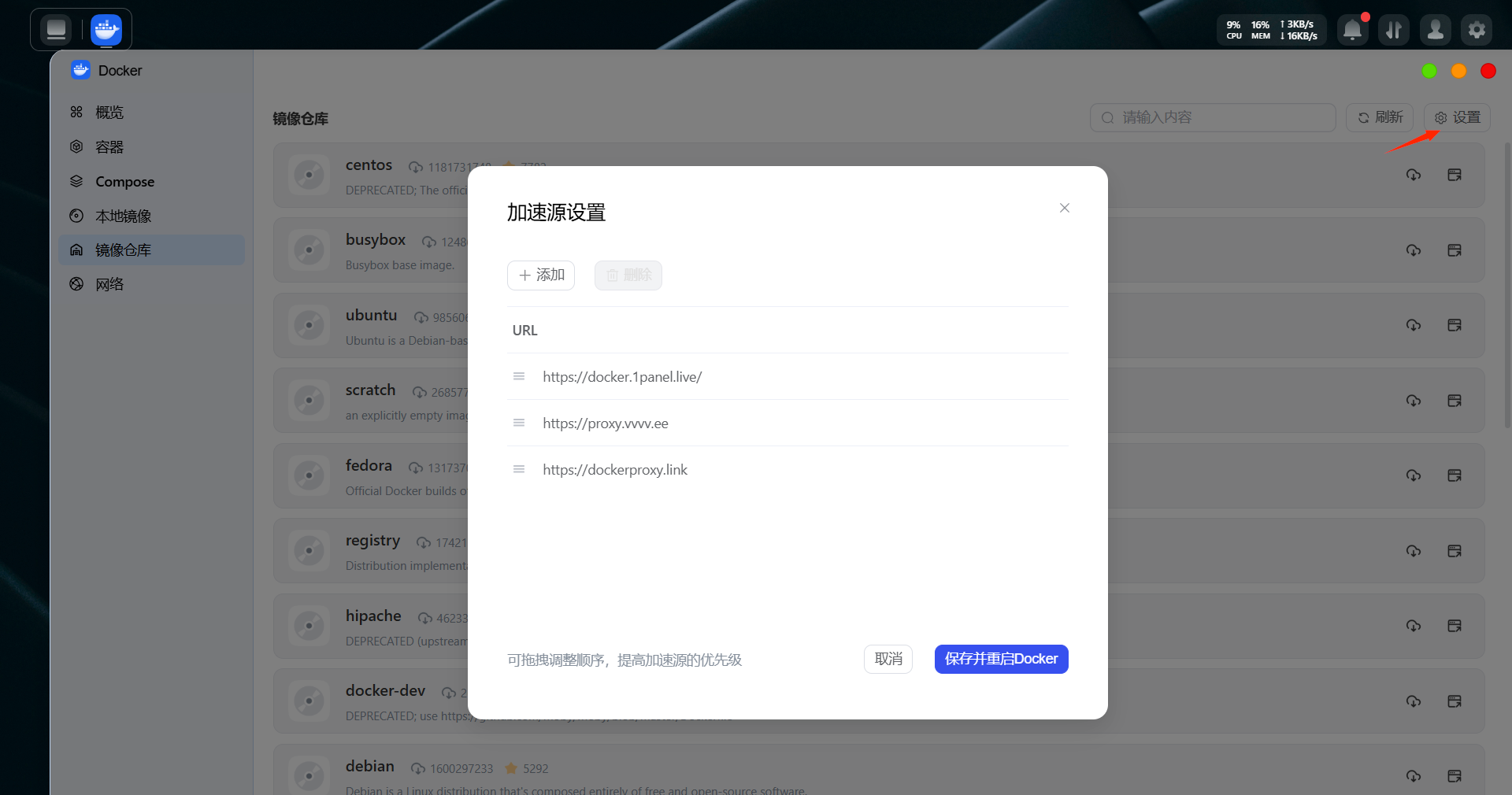Viewport: 1512px width, 795px height.
Task: Open the ubuntu image's external page icon
Action: click(1455, 325)
